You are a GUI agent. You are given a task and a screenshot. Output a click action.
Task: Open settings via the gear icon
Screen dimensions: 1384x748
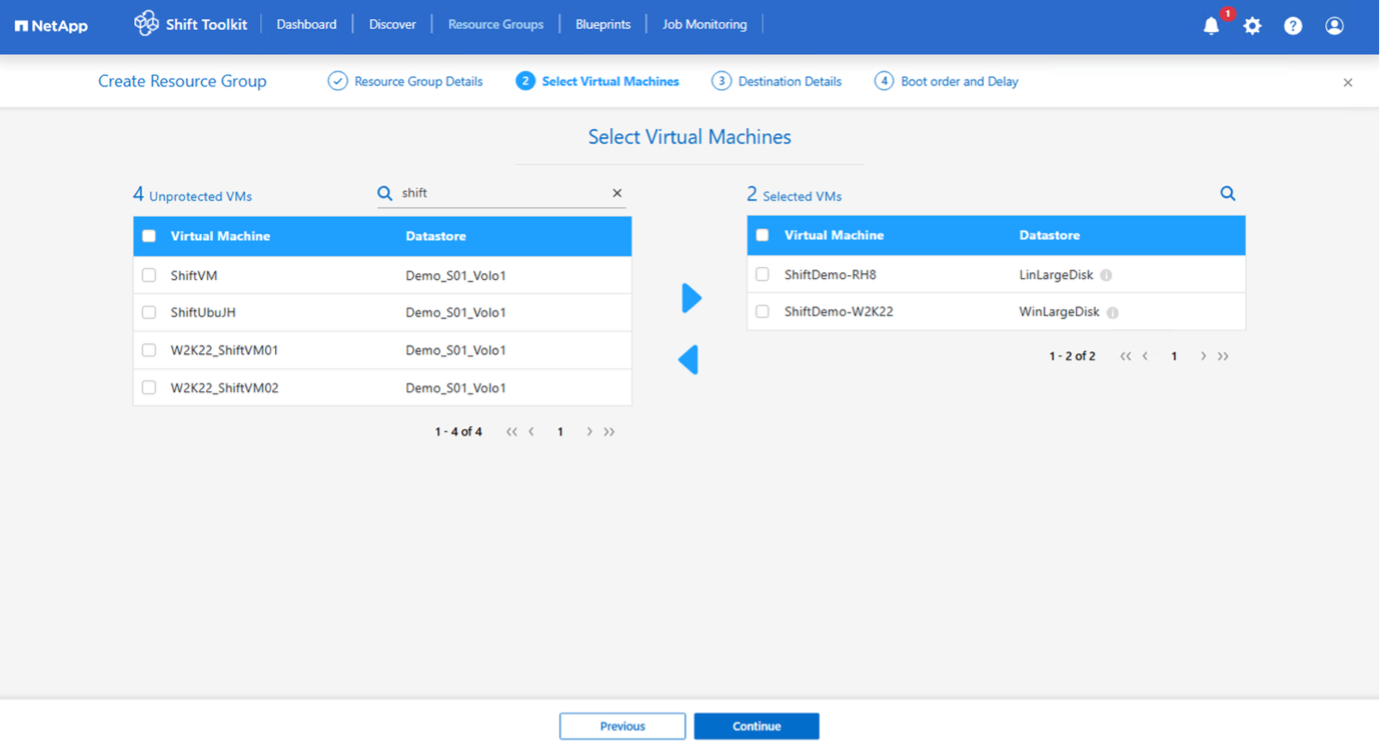1252,26
